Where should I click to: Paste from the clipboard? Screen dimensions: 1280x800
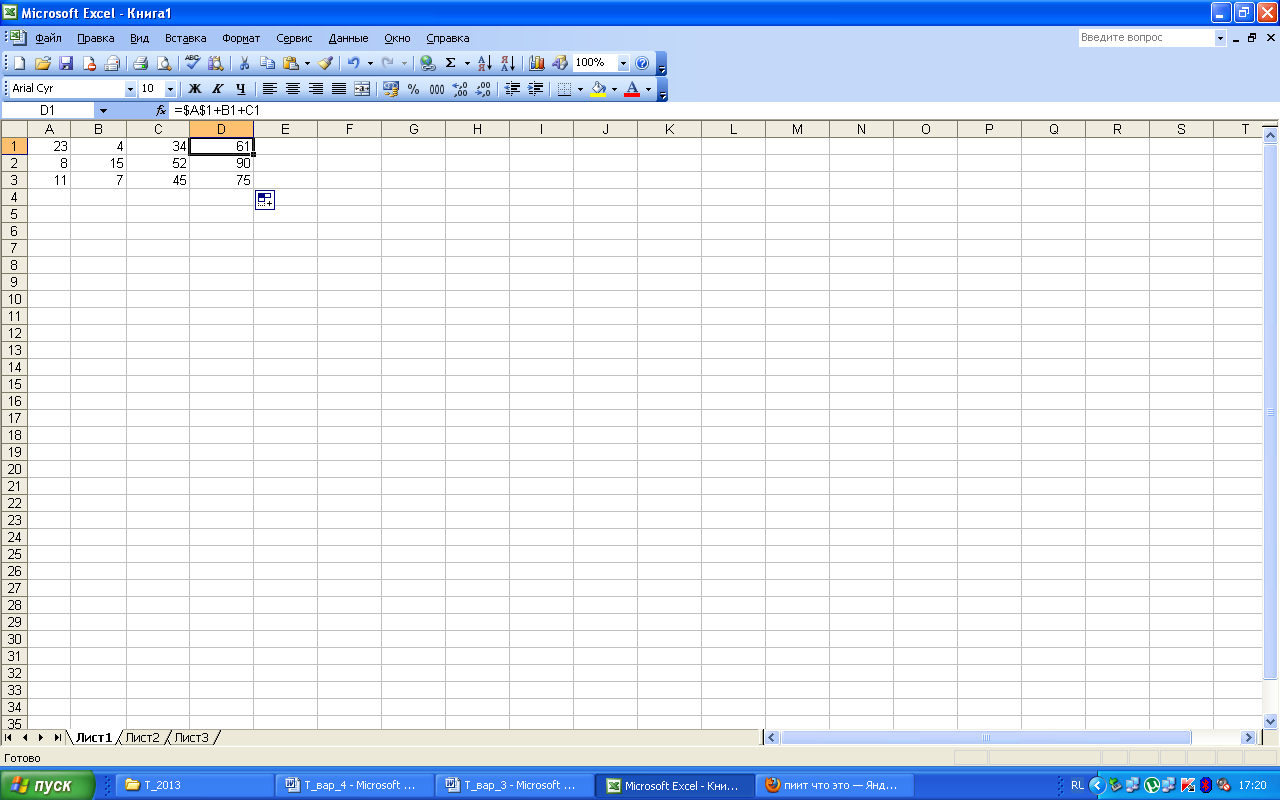pyautogui.click(x=290, y=63)
